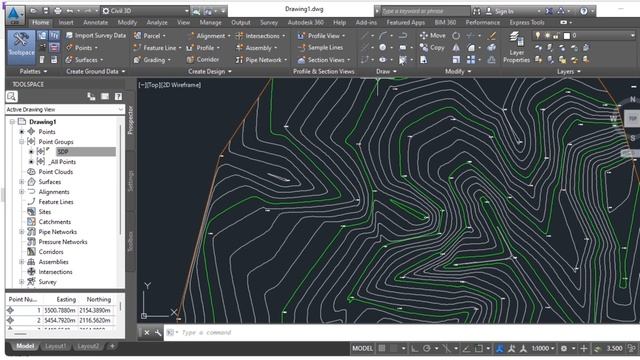640x360 pixels.
Task: Switch to the Insert ribbon tab
Action: [x=66, y=22]
